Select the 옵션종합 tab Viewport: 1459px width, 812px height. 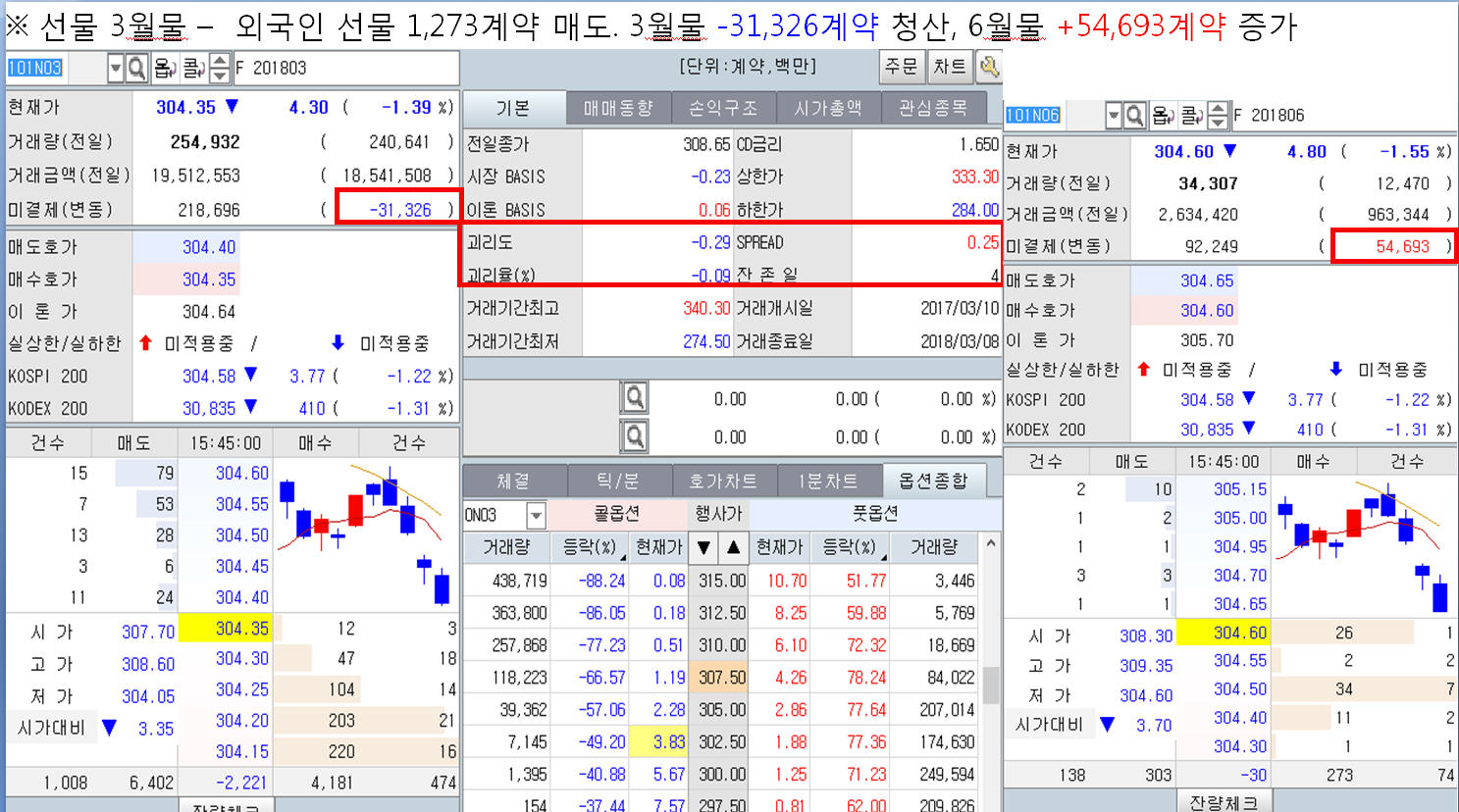(934, 480)
